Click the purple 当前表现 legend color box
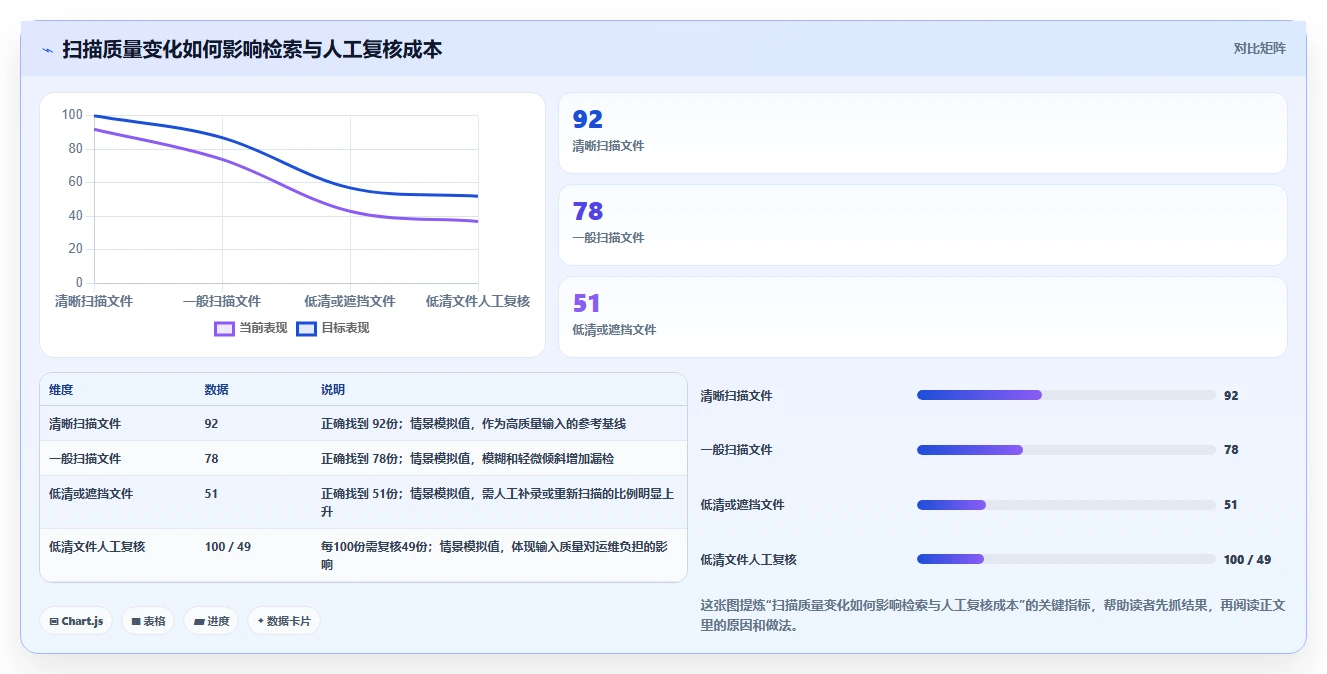The width and height of the screenshot is (1327, 674). click(224, 328)
